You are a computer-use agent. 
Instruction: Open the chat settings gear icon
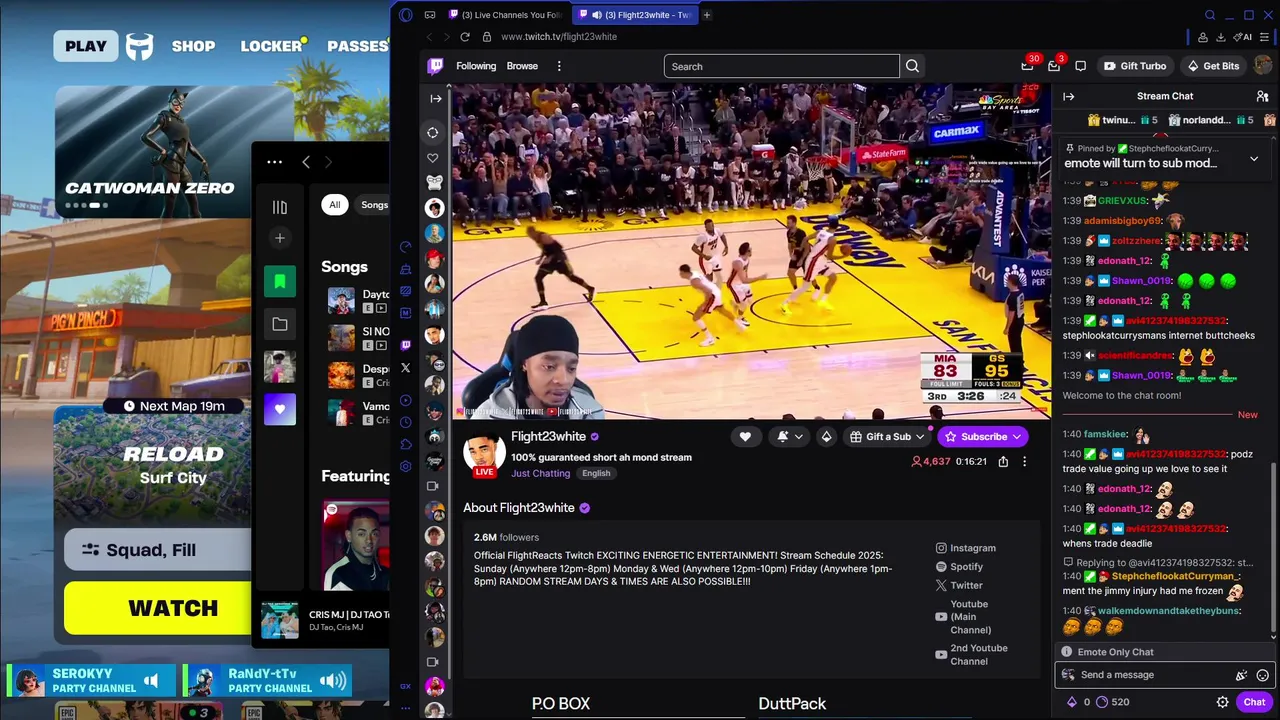click(x=1222, y=702)
